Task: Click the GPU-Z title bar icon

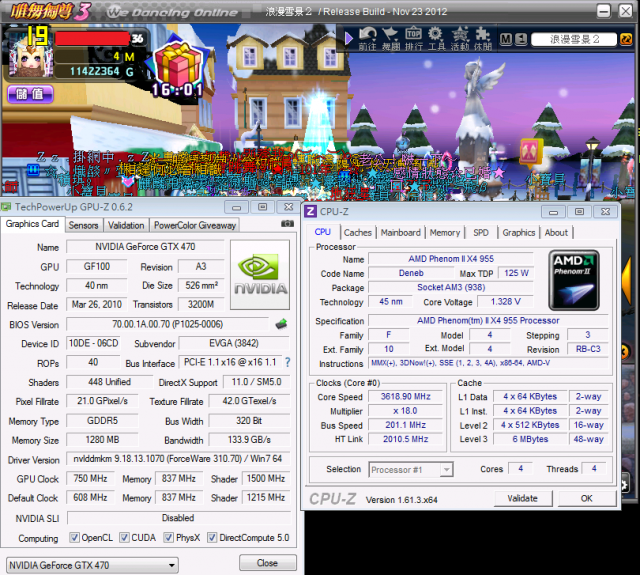Action: 6,207
